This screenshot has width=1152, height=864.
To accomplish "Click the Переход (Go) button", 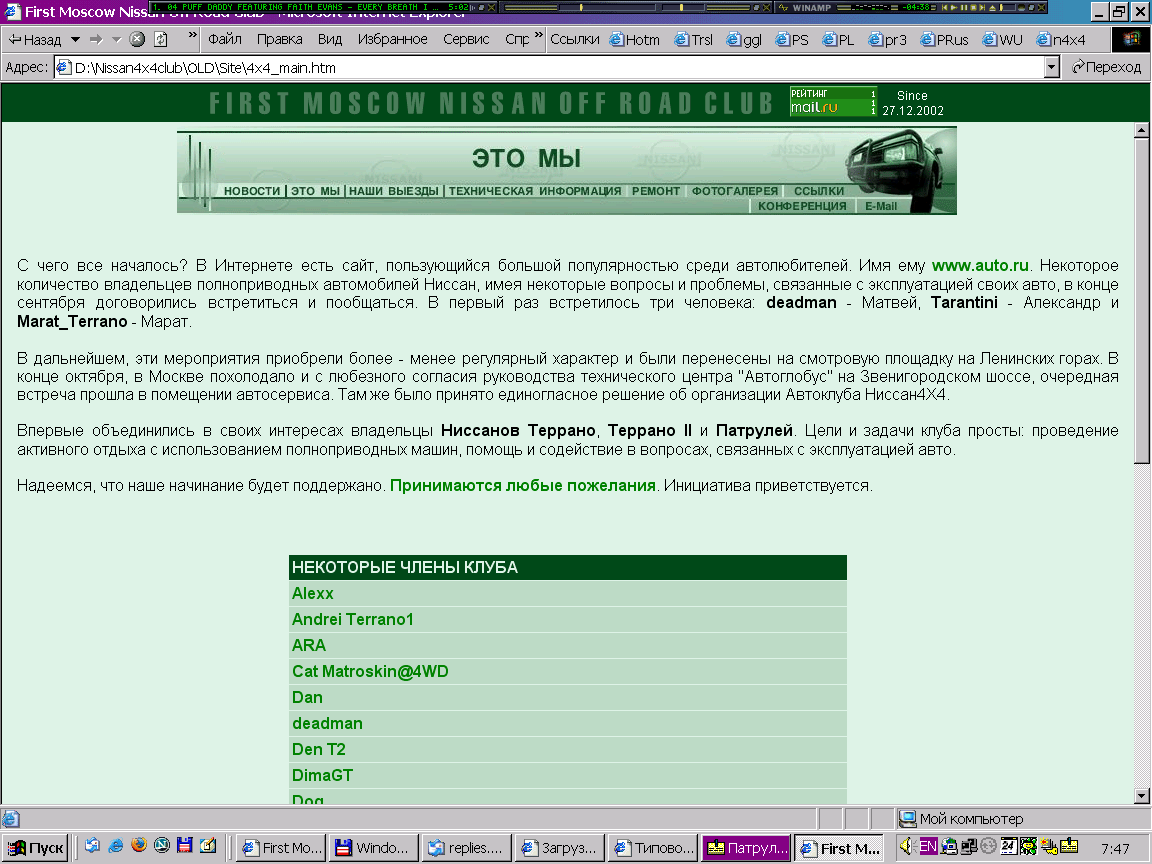I will pyautogui.click(x=1106, y=68).
